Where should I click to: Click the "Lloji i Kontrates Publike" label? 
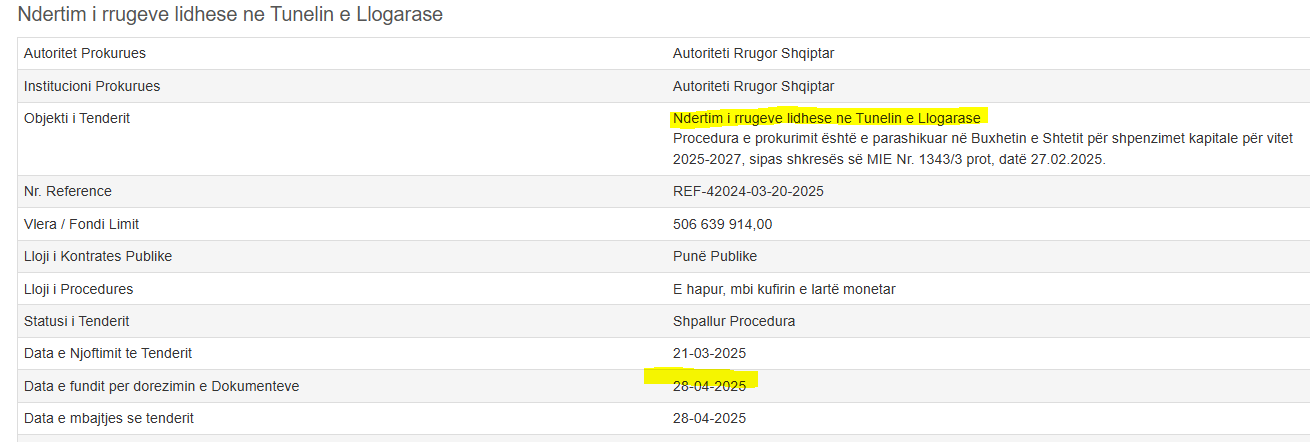click(98, 256)
